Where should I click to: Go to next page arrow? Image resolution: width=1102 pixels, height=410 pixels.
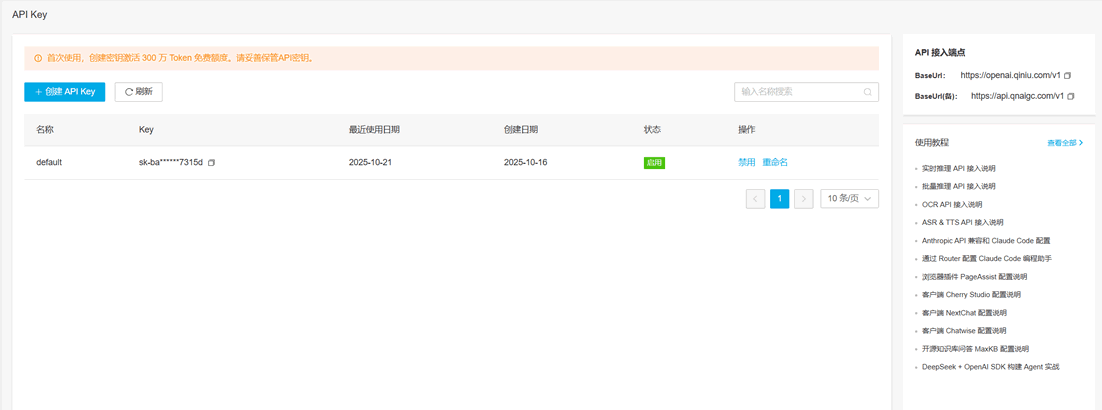[803, 199]
